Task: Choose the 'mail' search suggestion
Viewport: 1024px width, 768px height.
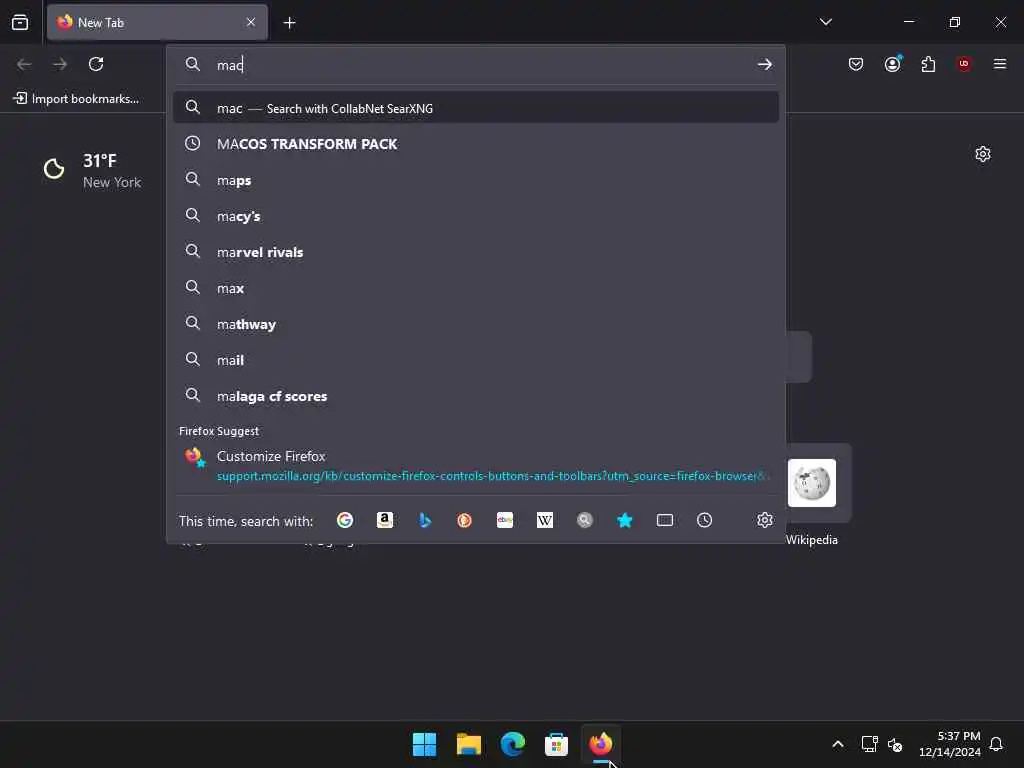Action: pyautogui.click(x=475, y=359)
